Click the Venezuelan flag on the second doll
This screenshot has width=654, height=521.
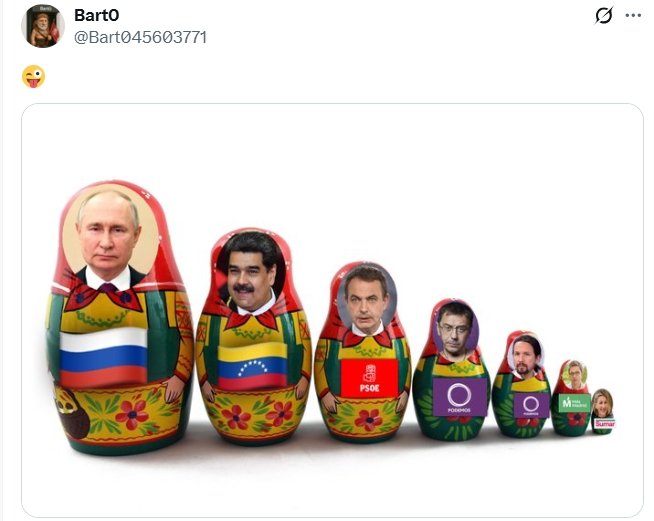[x=252, y=366]
